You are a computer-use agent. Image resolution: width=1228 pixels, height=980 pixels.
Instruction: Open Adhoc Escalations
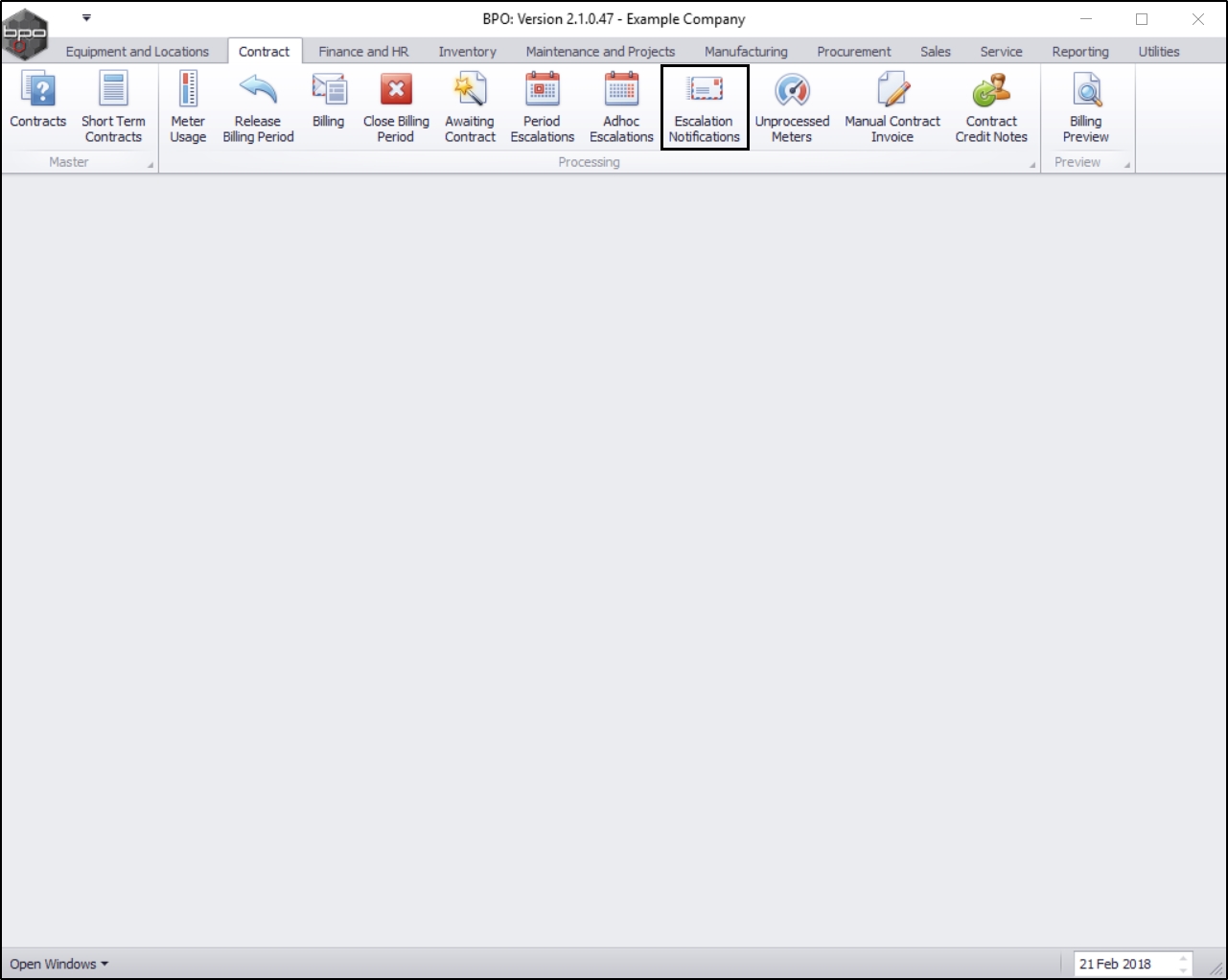[x=621, y=107]
